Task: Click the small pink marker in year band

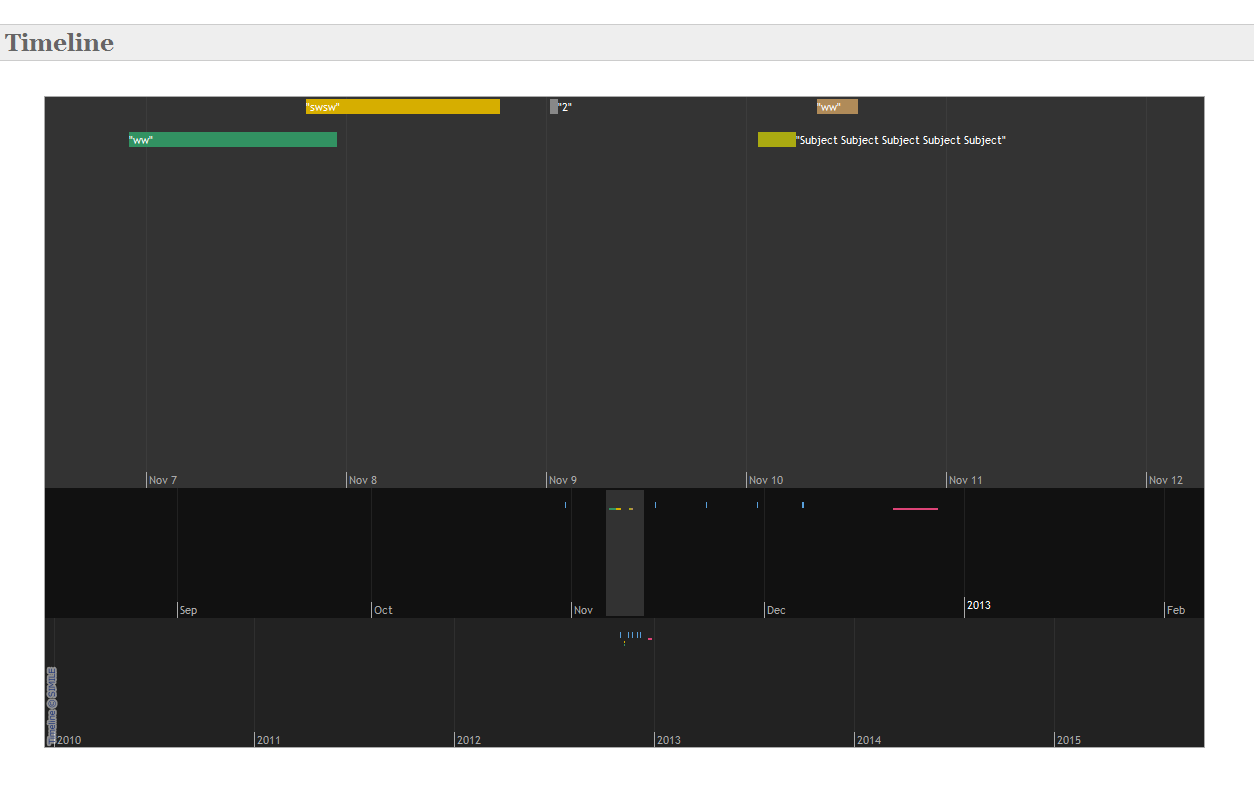Action: [650, 638]
